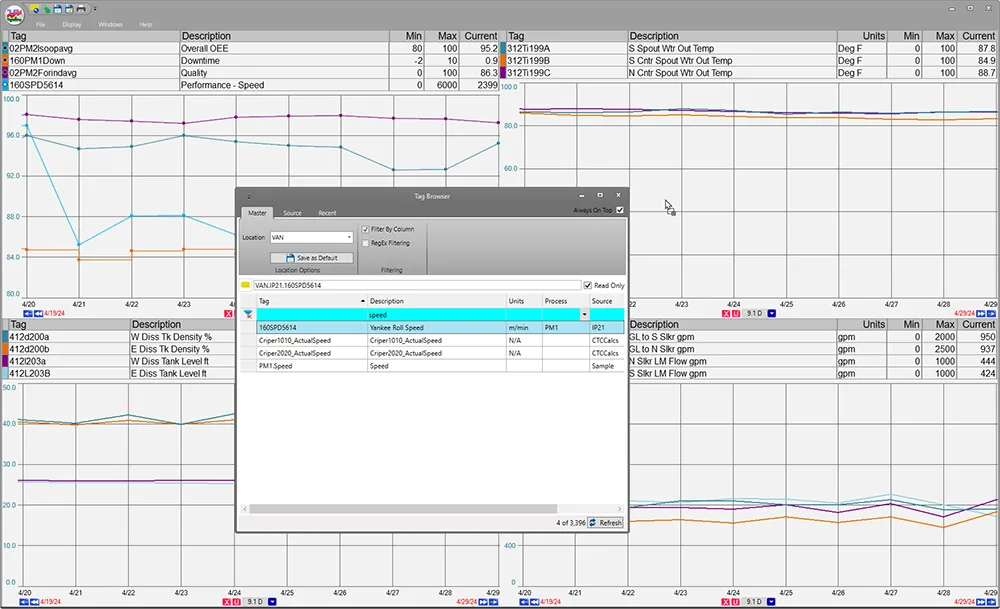Click the yellow swatch beside the tag path field
1000x609 pixels.
tap(245, 284)
